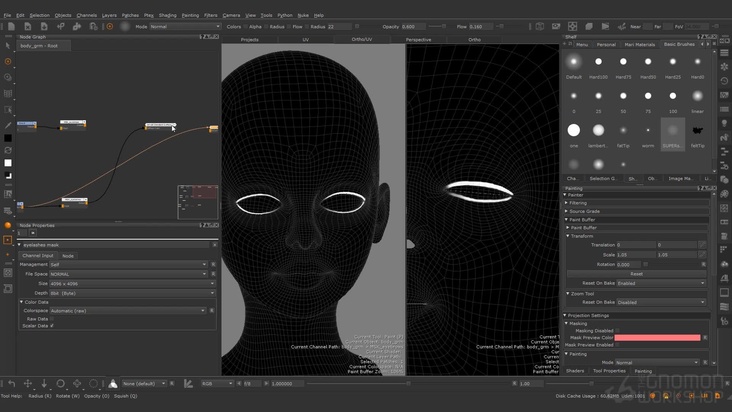Select the felt-tip splat brush preset
This screenshot has width=732, height=412.
coord(697,131)
